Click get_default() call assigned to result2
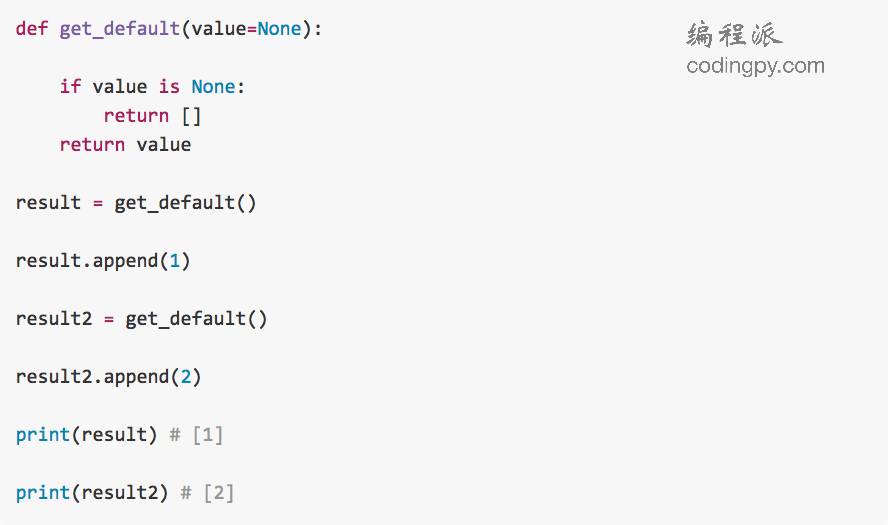 pyautogui.click(x=197, y=319)
